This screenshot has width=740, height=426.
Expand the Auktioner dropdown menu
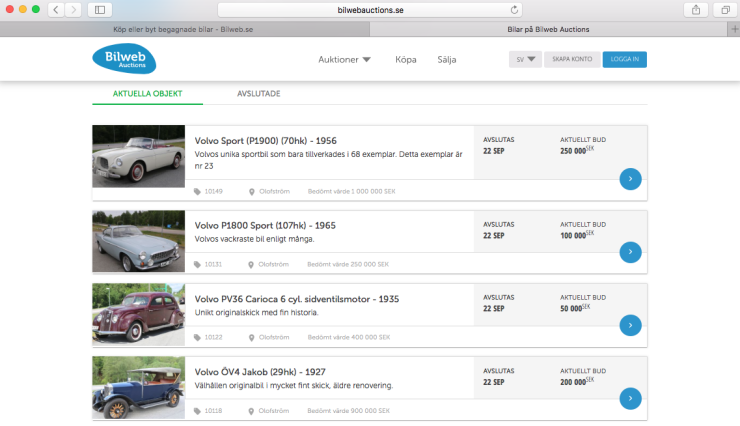(x=345, y=59)
